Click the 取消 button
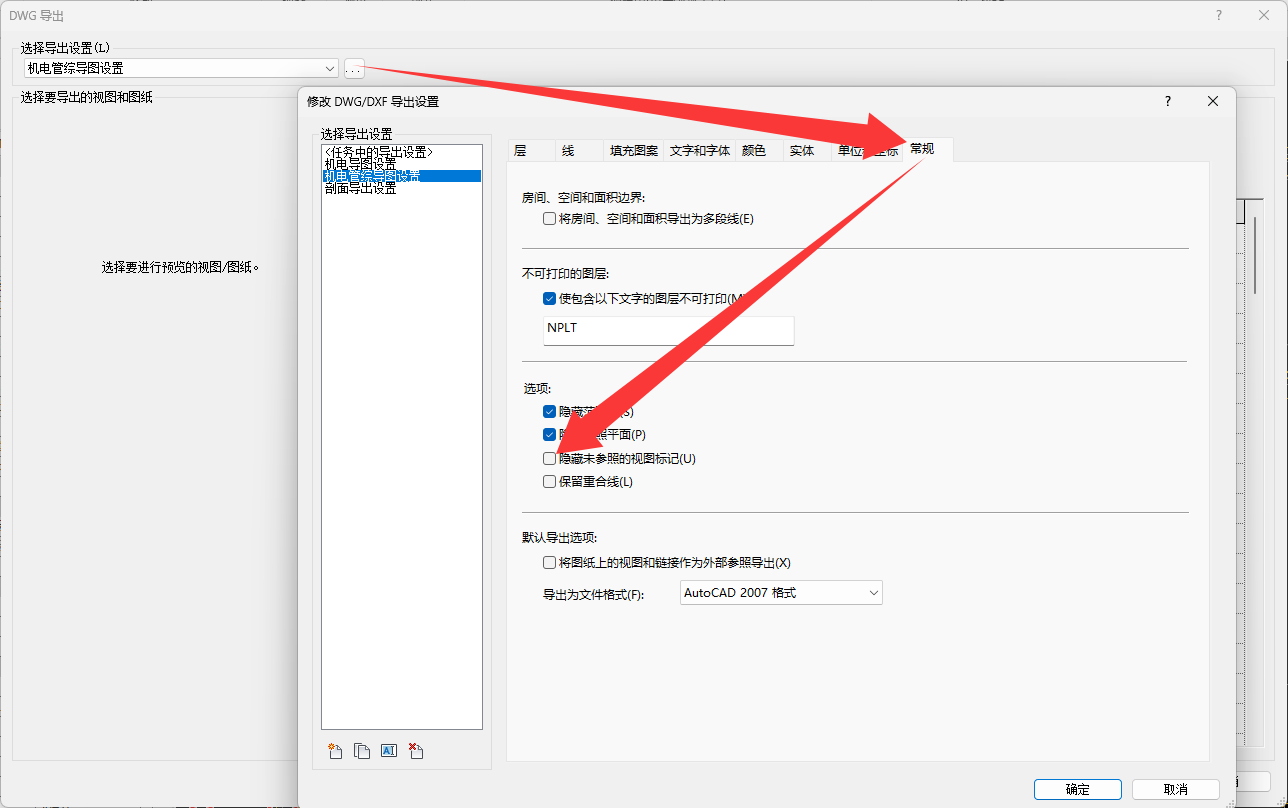The width and height of the screenshot is (1288, 808). (1176, 789)
